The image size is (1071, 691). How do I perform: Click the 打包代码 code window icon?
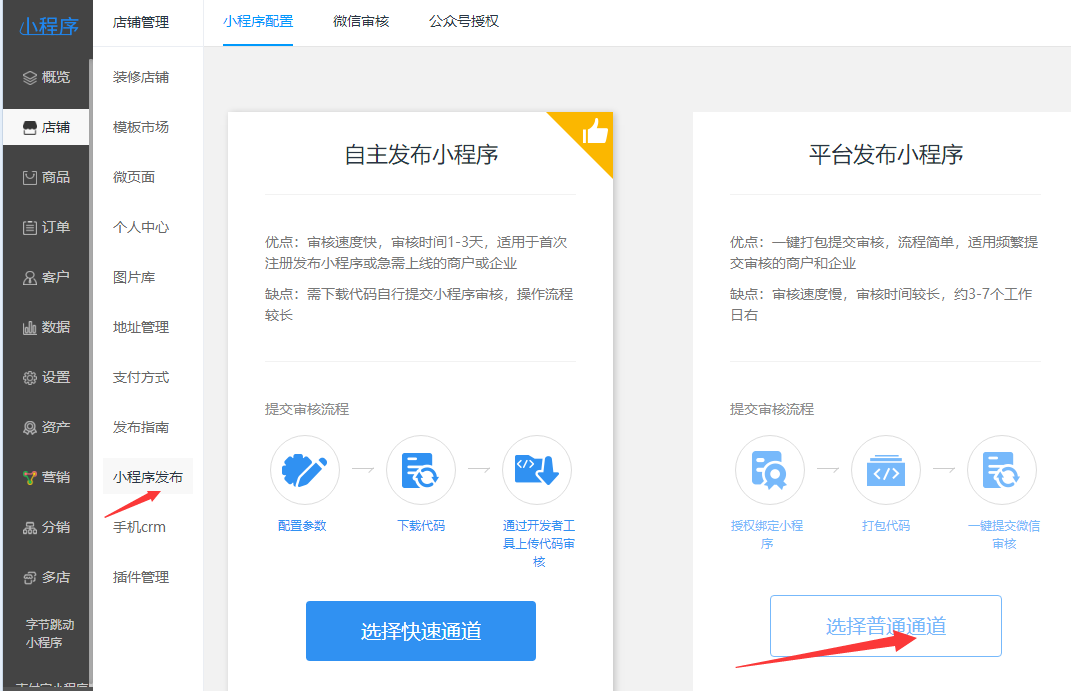tap(885, 470)
